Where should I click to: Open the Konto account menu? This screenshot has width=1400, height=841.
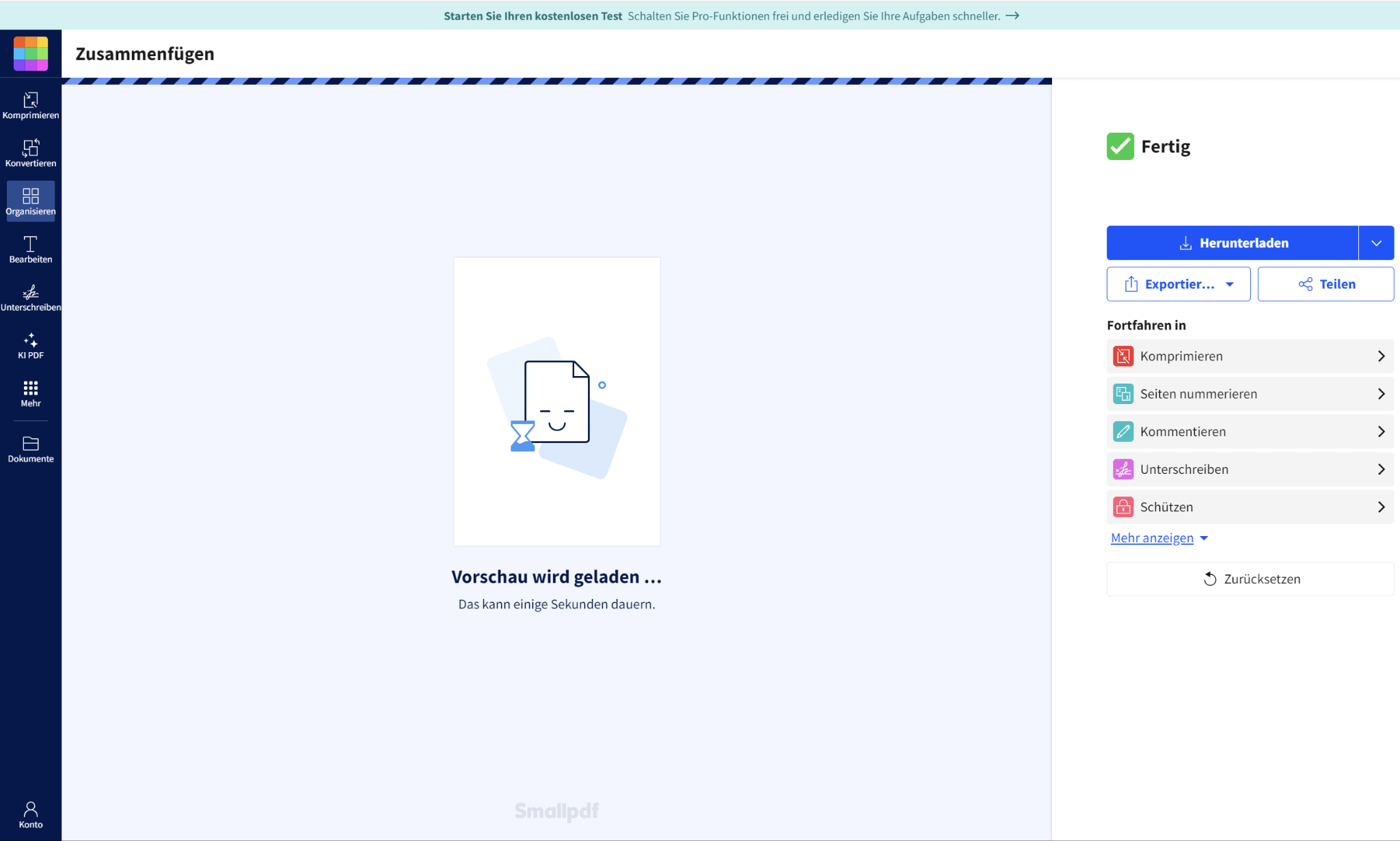(x=30, y=814)
